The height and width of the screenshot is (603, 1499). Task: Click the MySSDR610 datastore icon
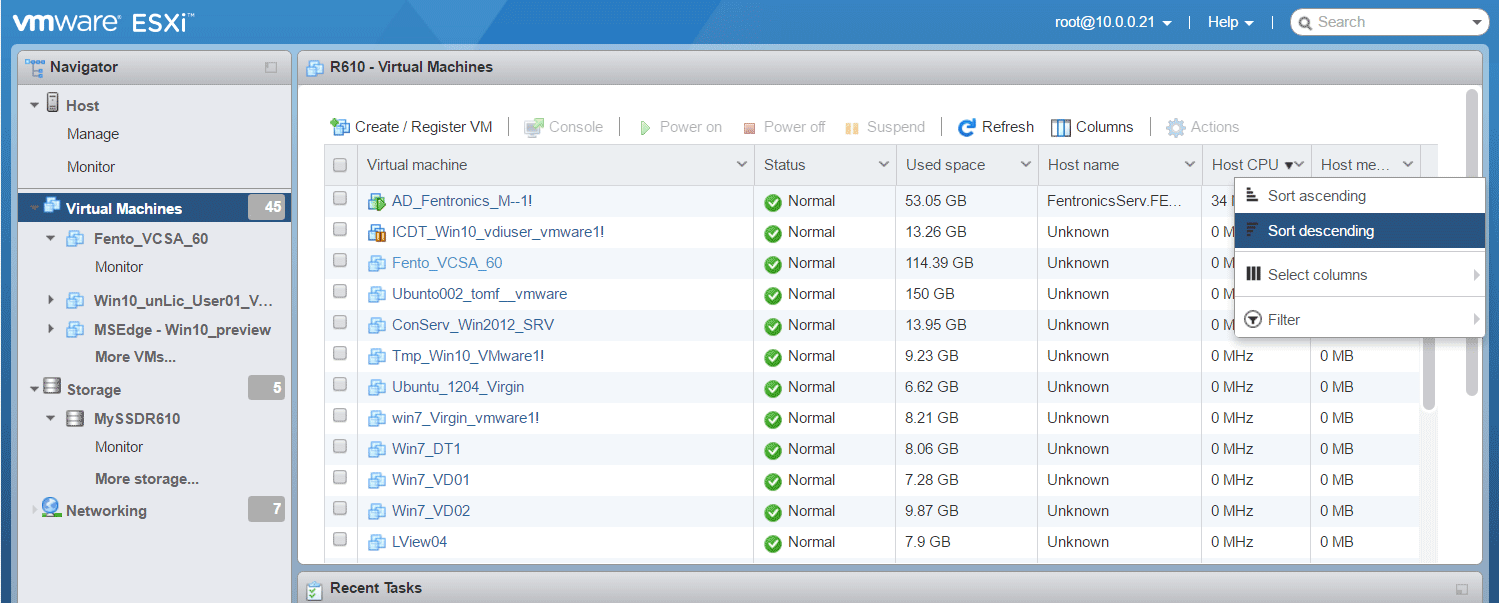click(x=75, y=419)
